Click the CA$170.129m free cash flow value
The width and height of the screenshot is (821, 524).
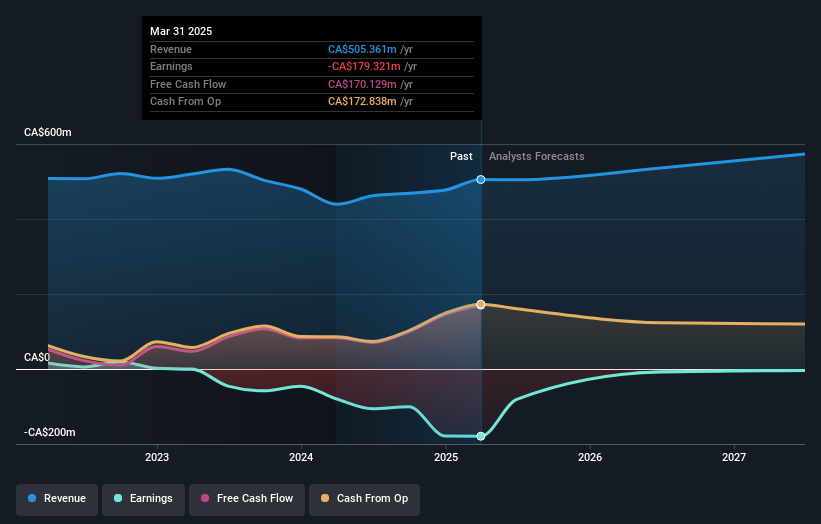362,84
